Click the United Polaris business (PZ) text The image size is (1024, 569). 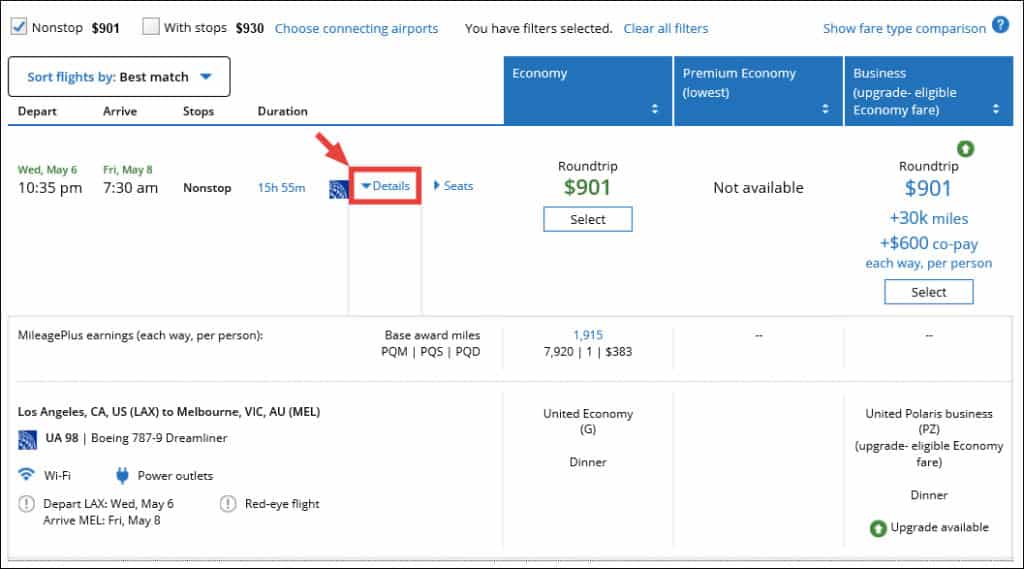coord(929,421)
